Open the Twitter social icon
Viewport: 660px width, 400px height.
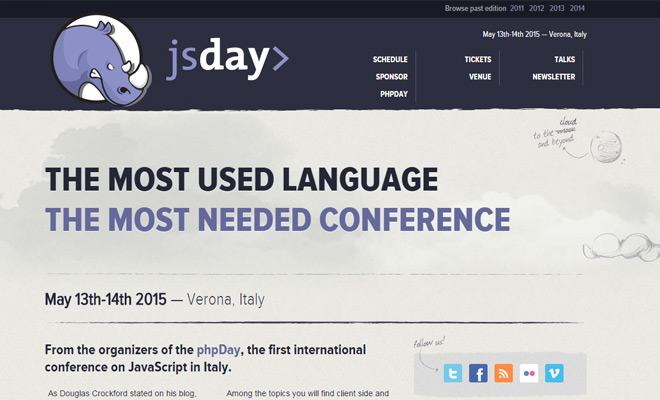click(x=453, y=373)
